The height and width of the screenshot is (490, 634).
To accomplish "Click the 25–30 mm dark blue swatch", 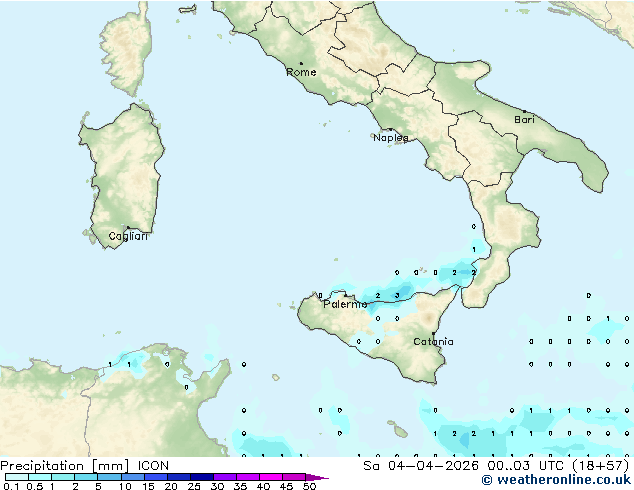I will (x=201, y=477).
